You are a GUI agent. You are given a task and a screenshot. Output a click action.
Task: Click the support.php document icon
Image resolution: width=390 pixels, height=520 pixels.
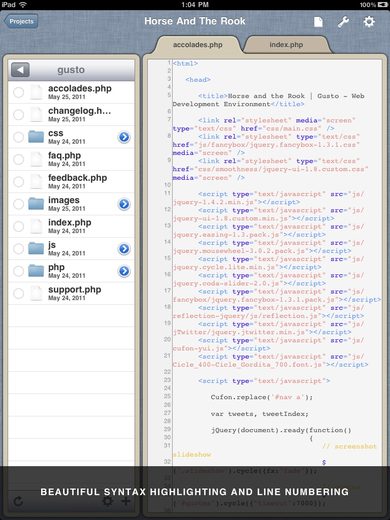(36, 293)
